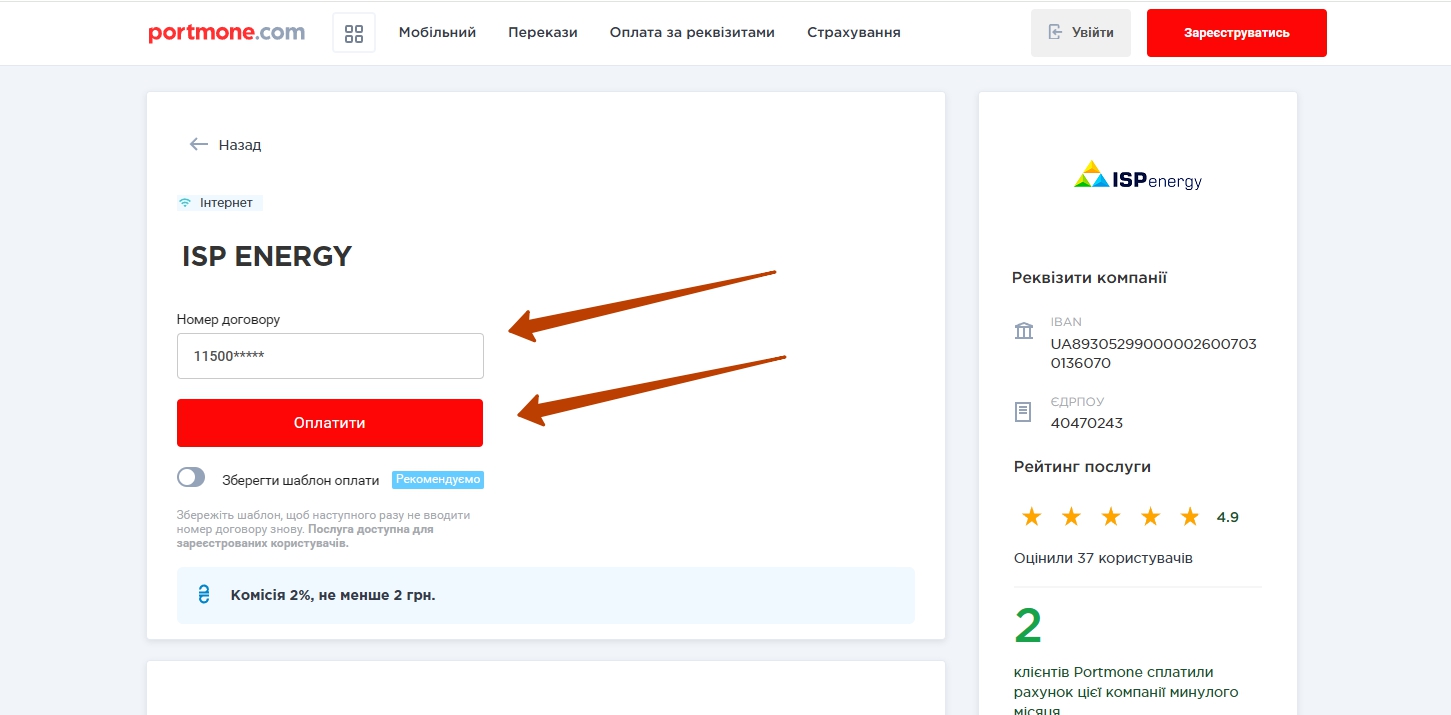
Task: Open the Мобільний menu item
Action: pos(437,33)
